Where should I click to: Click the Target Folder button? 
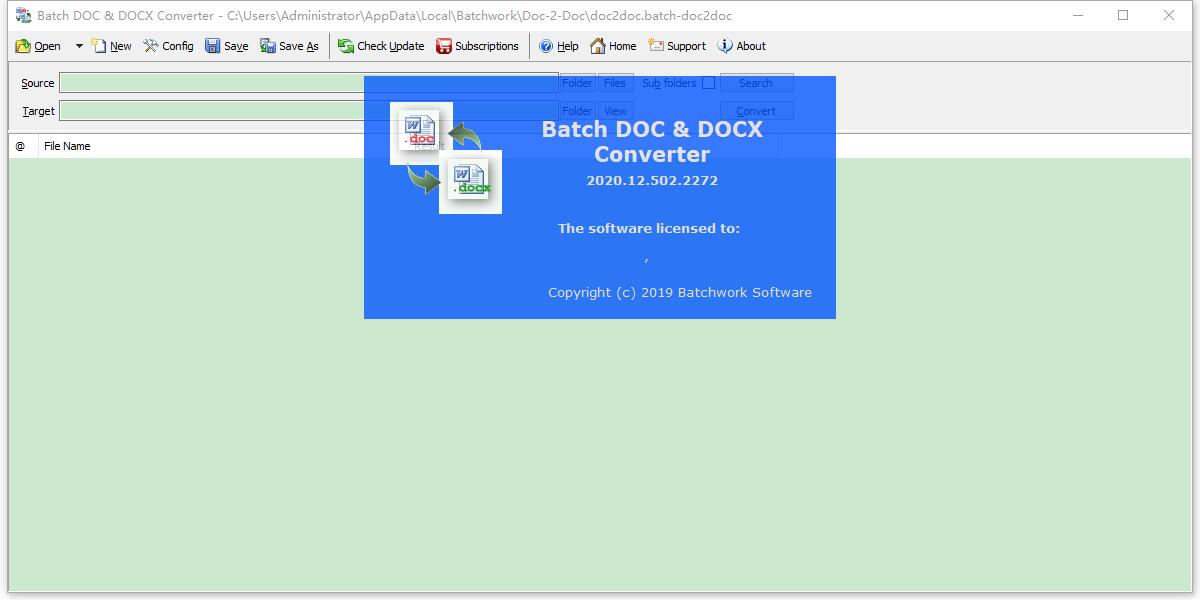coord(577,111)
